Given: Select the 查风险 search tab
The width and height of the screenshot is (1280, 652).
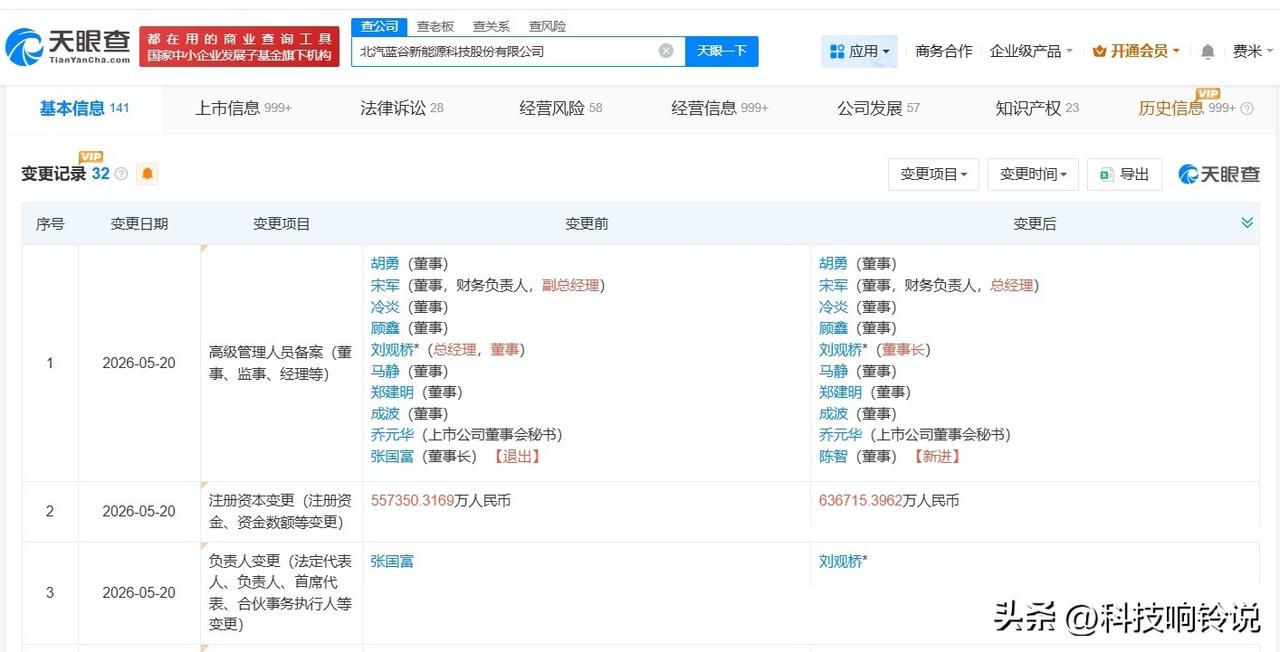Looking at the screenshot, I should [547, 26].
